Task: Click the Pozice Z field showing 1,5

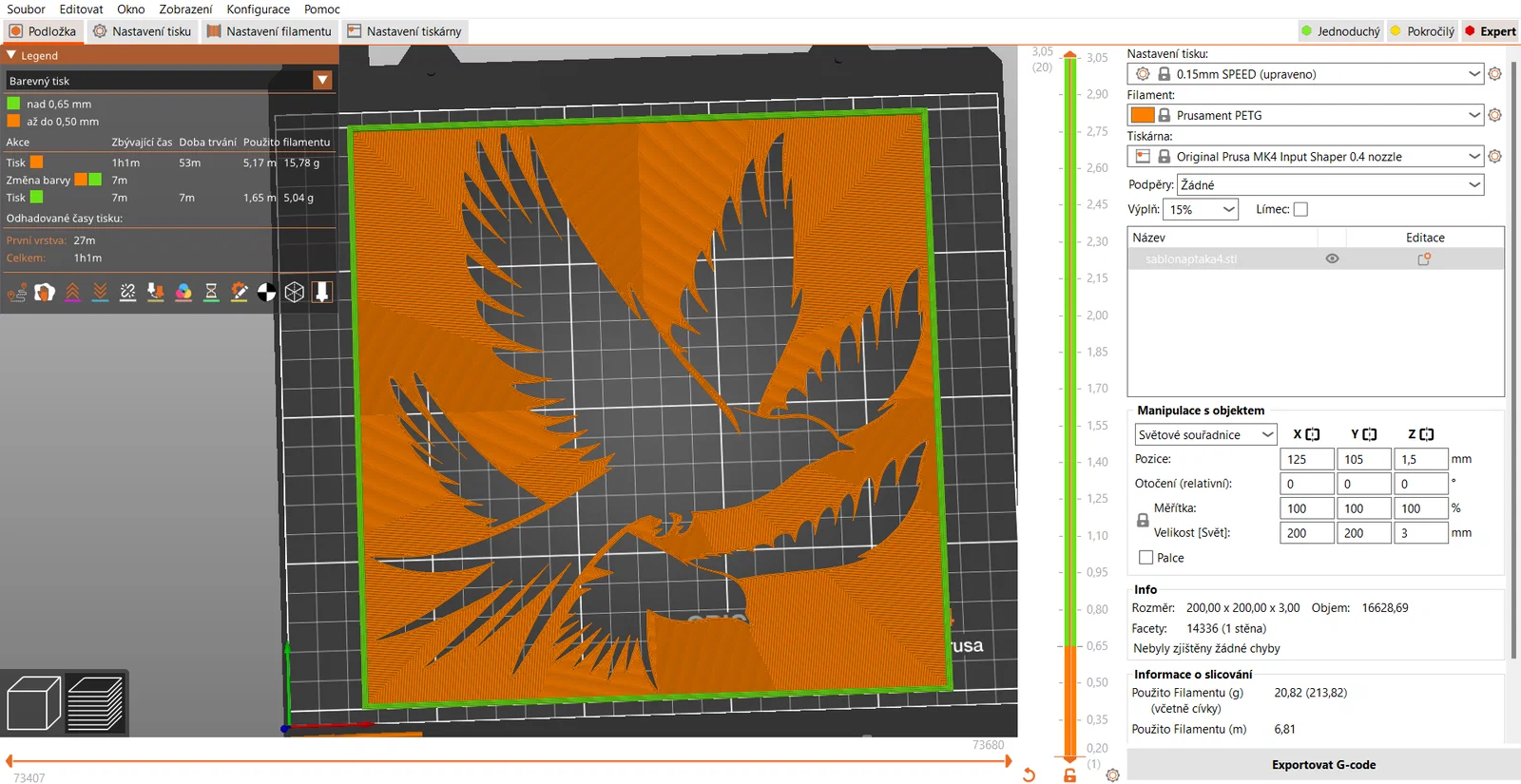Action: click(x=1421, y=459)
